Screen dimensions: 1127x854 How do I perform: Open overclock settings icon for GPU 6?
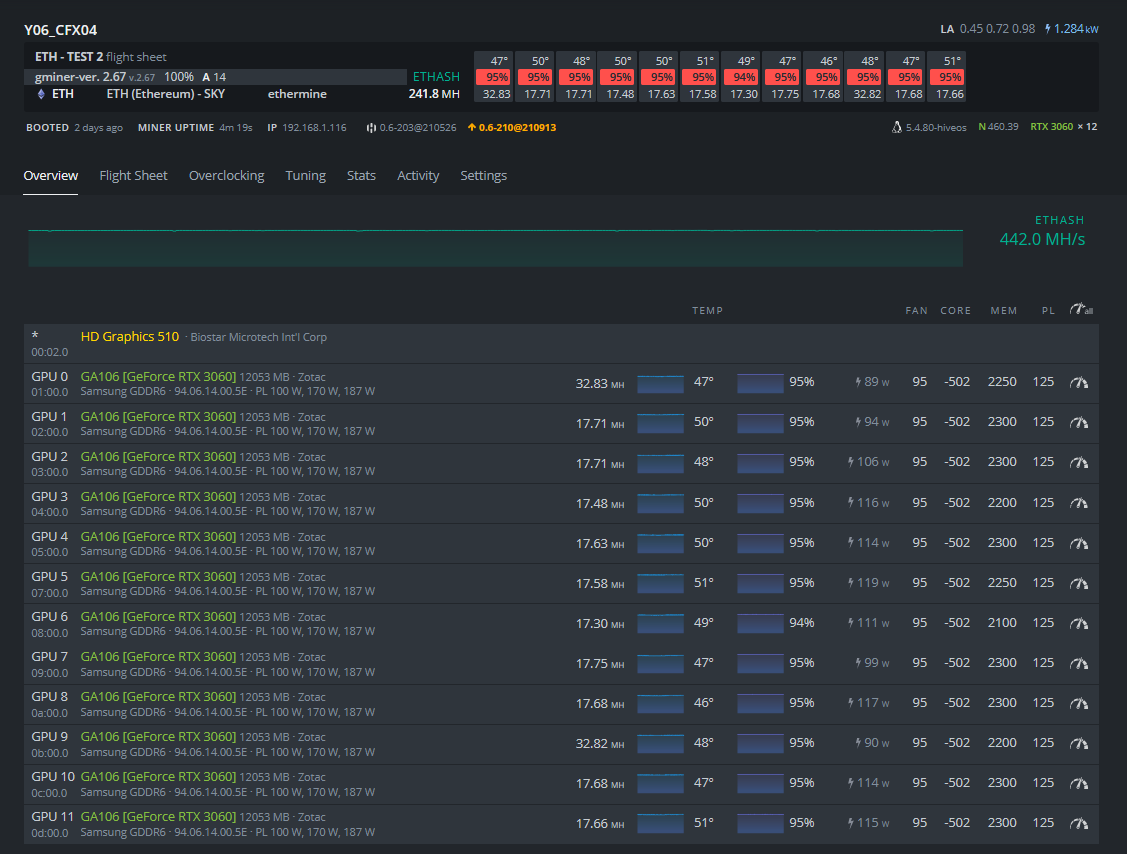pos(1079,623)
